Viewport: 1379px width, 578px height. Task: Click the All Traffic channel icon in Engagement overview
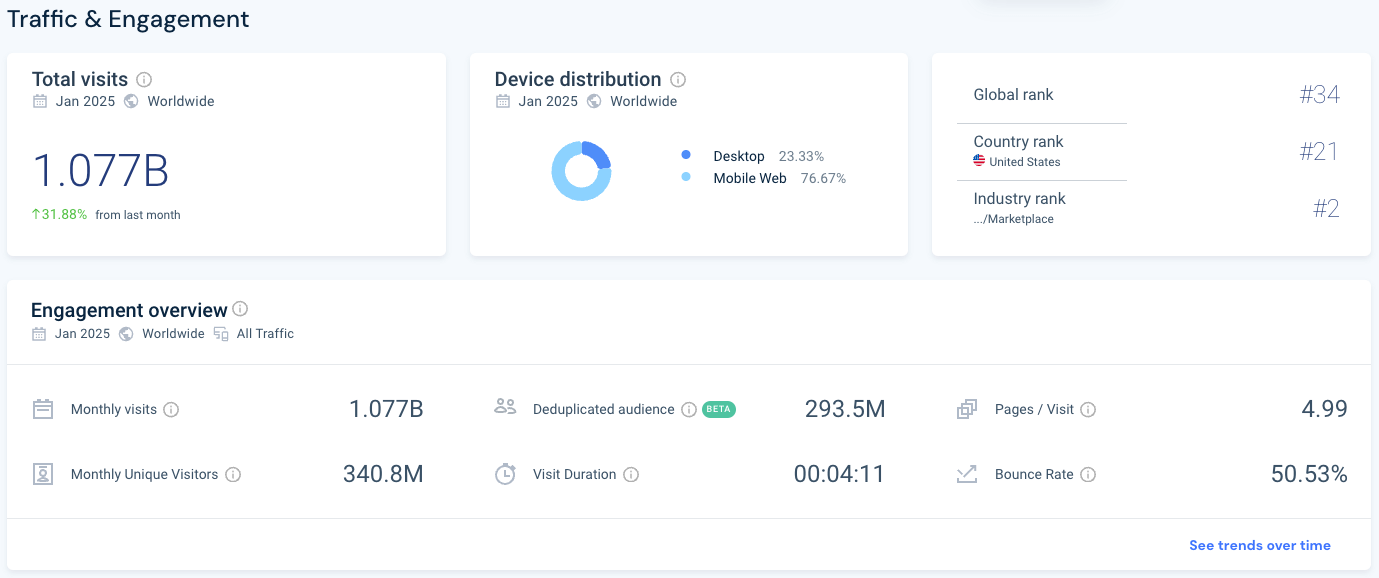pos(220,333)
